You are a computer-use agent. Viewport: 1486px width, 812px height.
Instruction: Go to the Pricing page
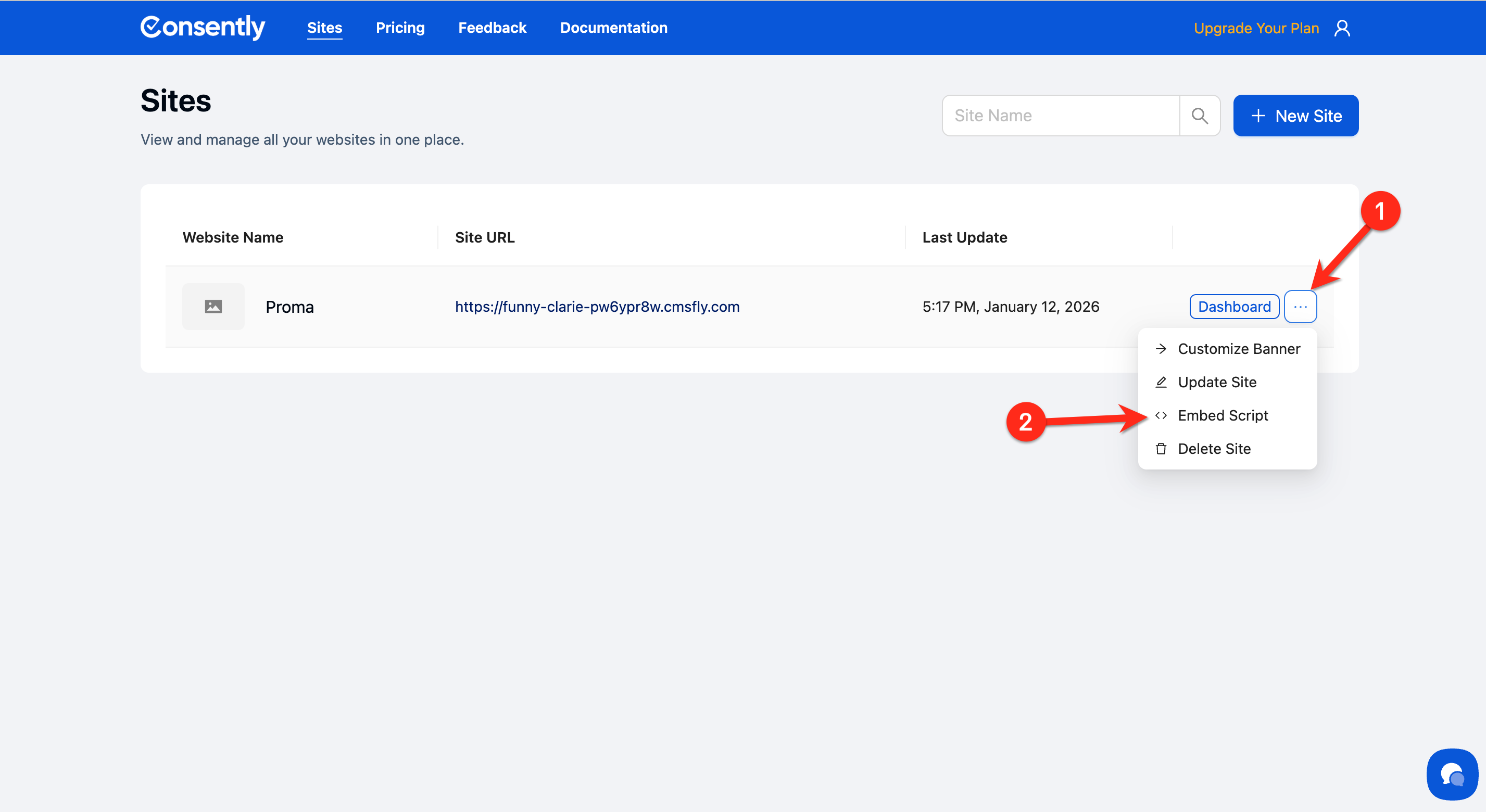[400, 28]
